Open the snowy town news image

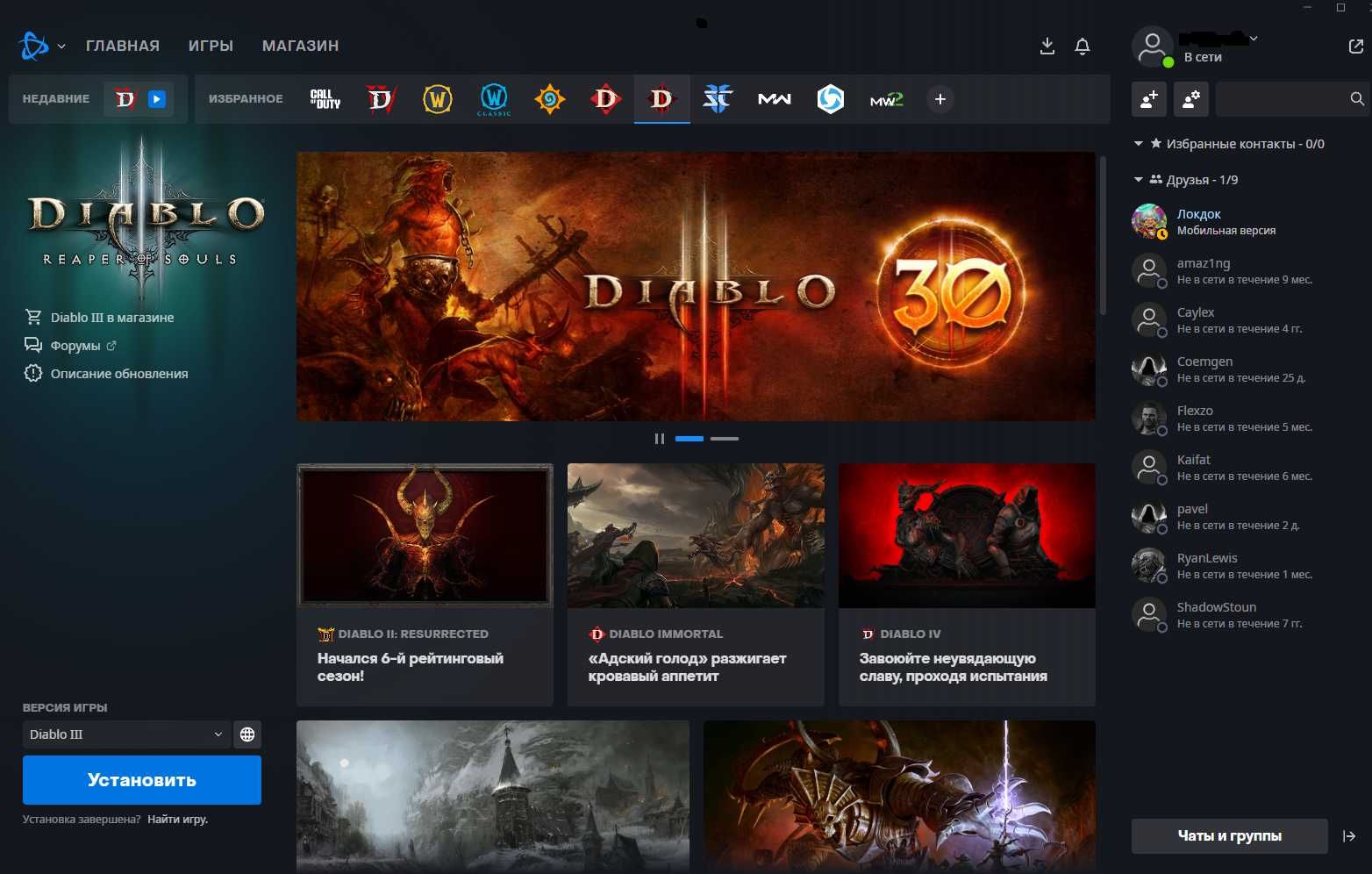[x=493, y=796]
